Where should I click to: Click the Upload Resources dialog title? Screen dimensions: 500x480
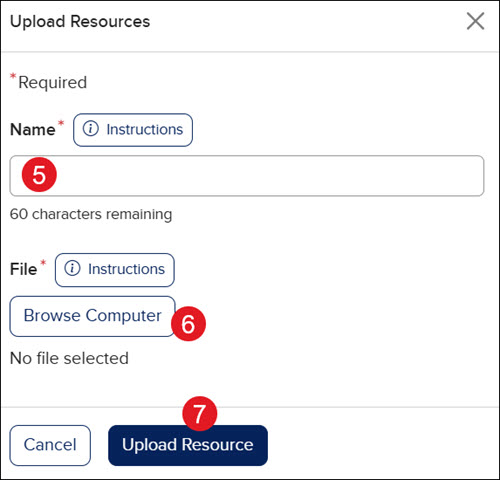pyautogui.click(x=80, y=22)
